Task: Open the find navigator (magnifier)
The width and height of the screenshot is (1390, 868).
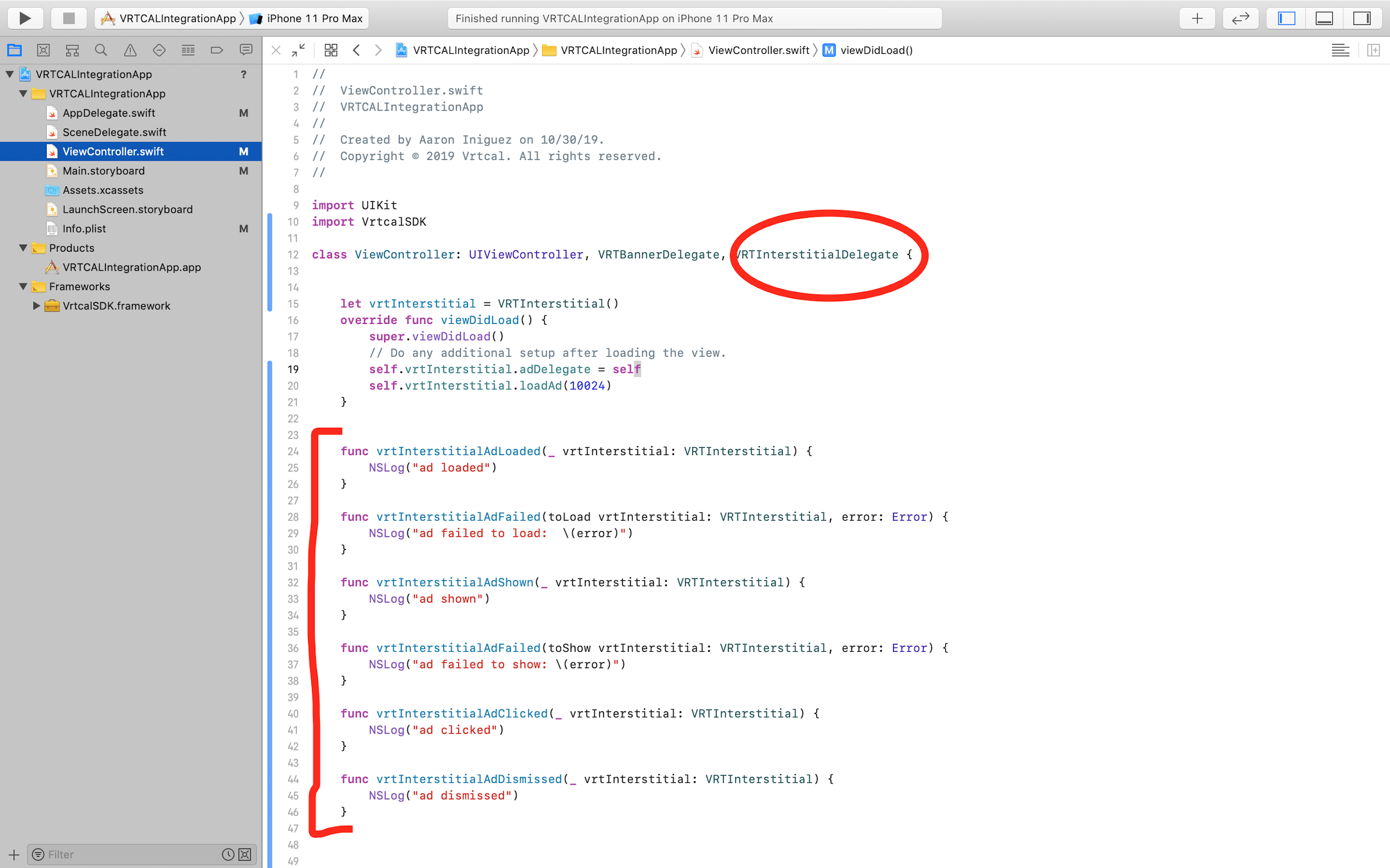Action: click(101, 51)
